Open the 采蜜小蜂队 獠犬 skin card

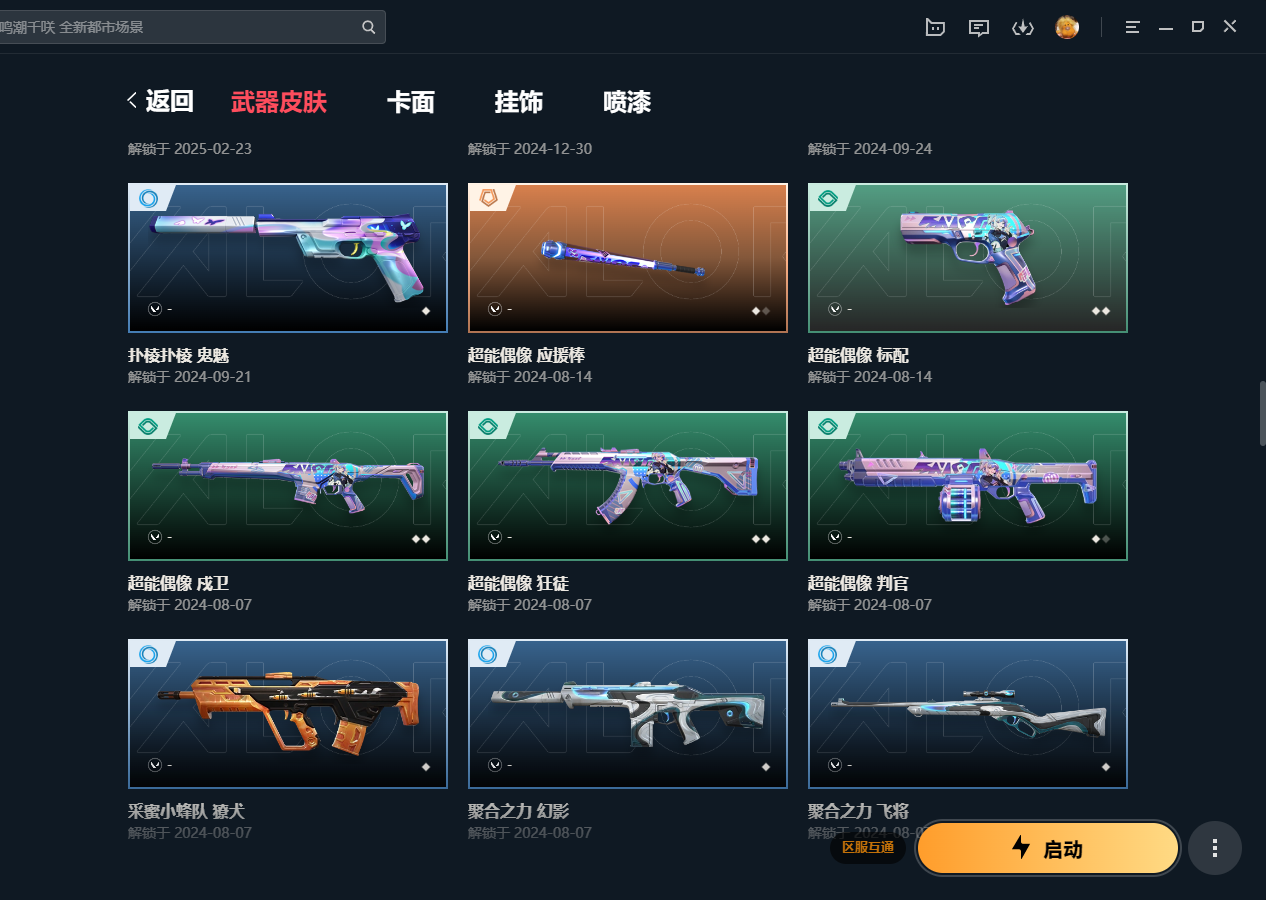(x=288, y=714)
